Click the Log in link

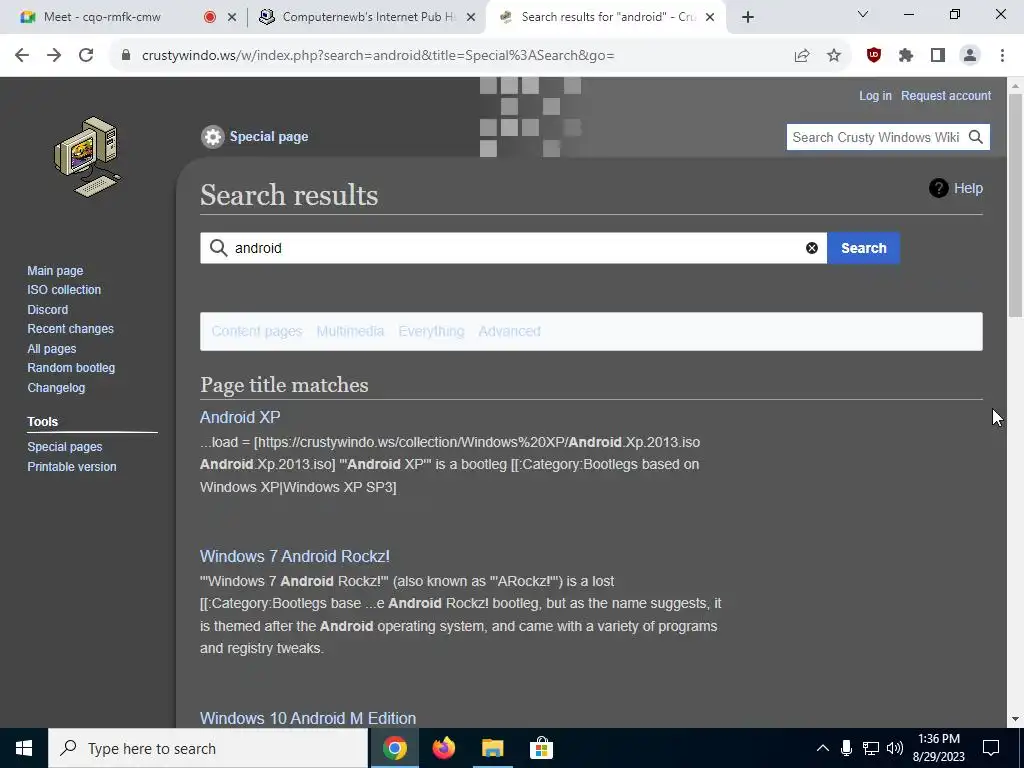pyautogui.click(x=875, y=96)
